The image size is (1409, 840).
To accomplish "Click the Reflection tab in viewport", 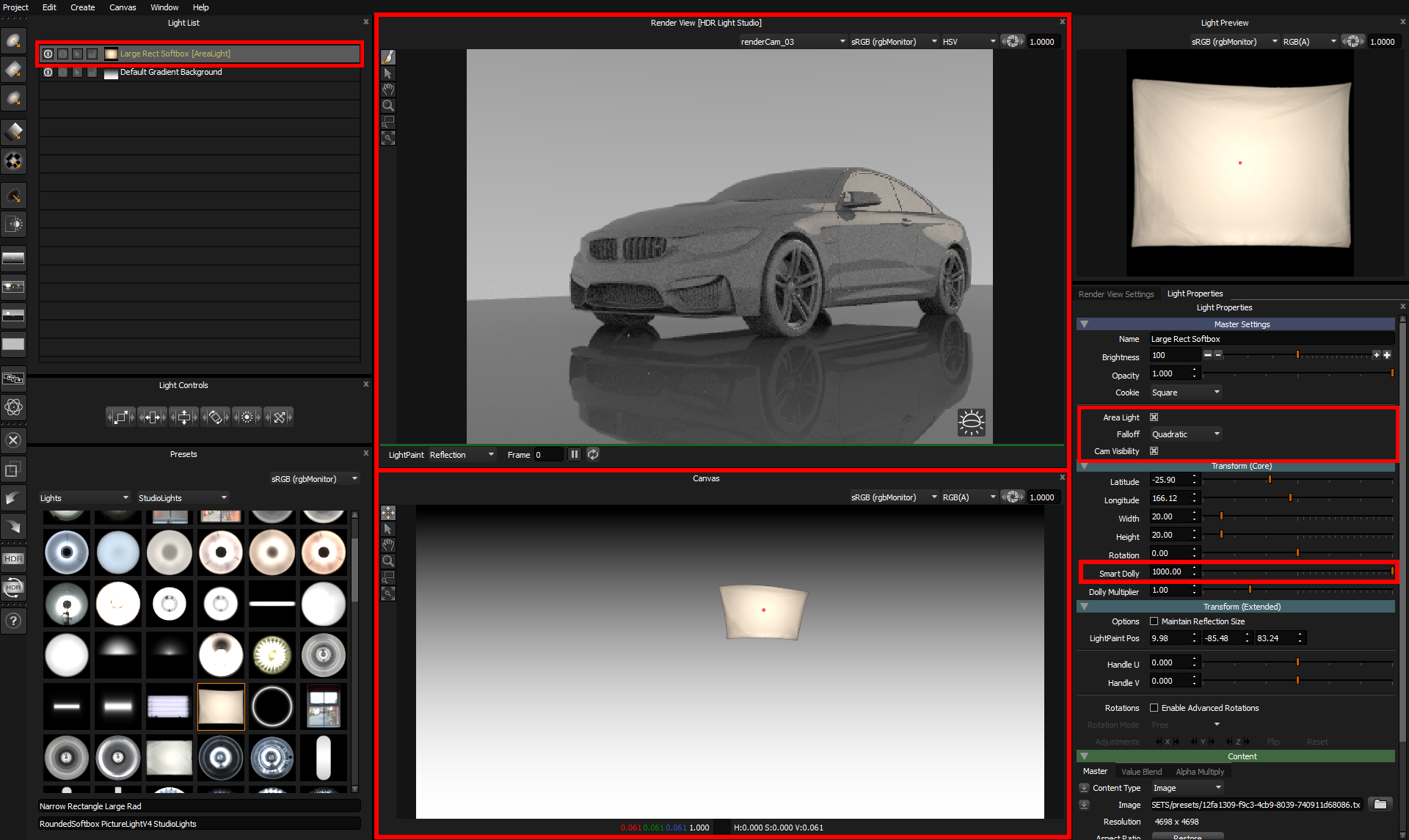I will 449,454.
